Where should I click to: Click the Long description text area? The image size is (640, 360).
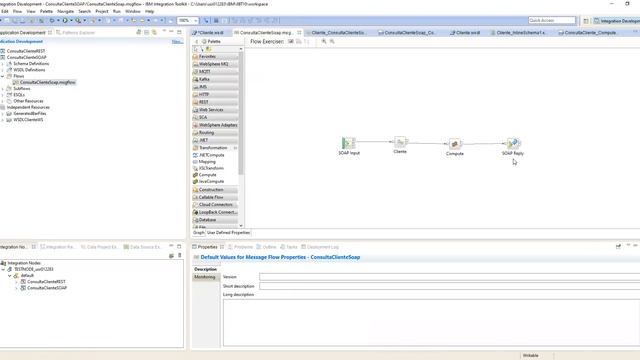[x=431, y=322]
